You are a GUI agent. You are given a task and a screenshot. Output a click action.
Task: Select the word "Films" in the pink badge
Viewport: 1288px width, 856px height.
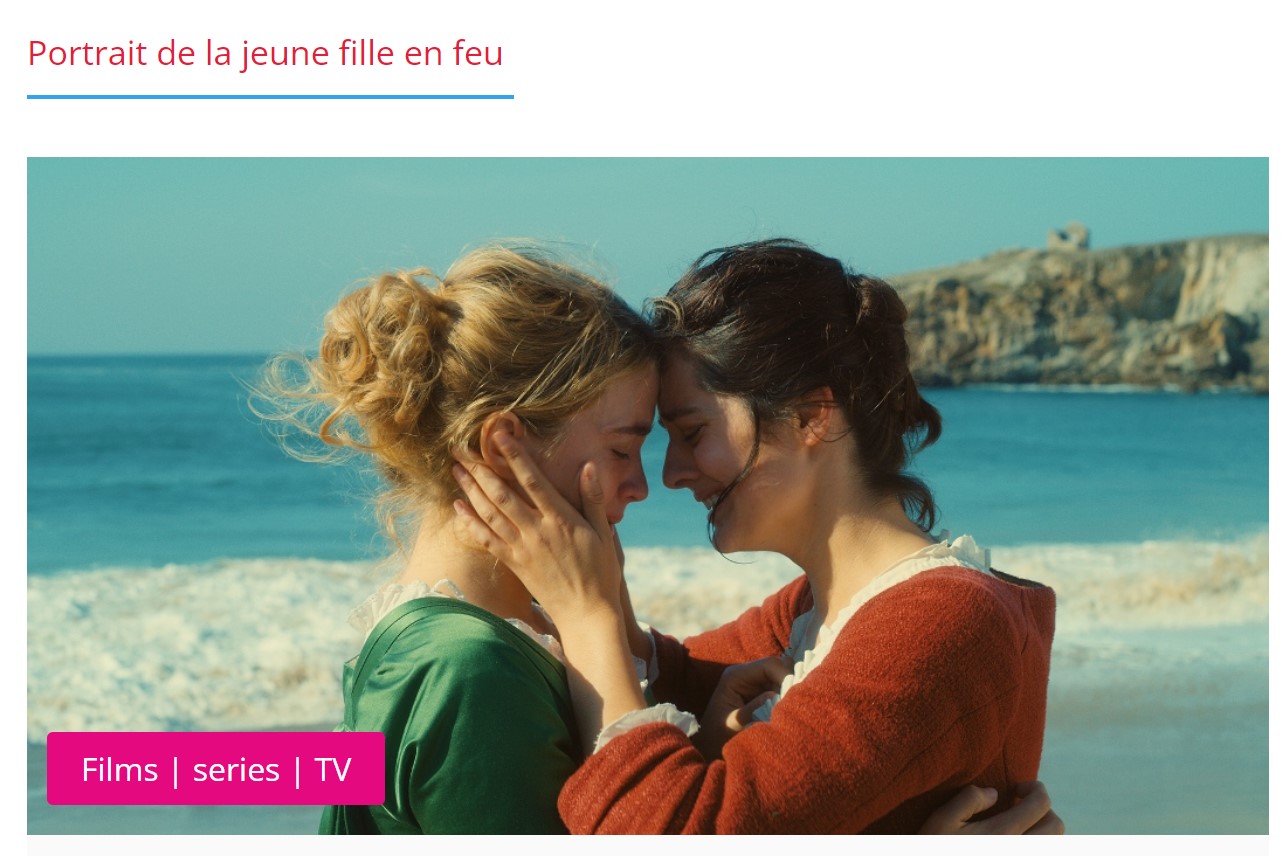tap(120, 769)
